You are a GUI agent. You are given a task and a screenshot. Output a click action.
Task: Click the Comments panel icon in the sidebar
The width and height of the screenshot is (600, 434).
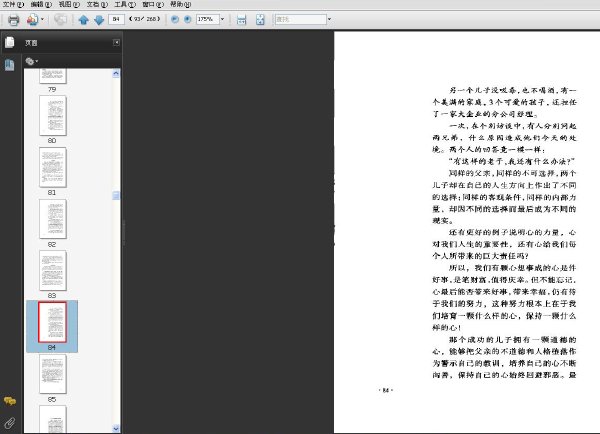point(10,401)
